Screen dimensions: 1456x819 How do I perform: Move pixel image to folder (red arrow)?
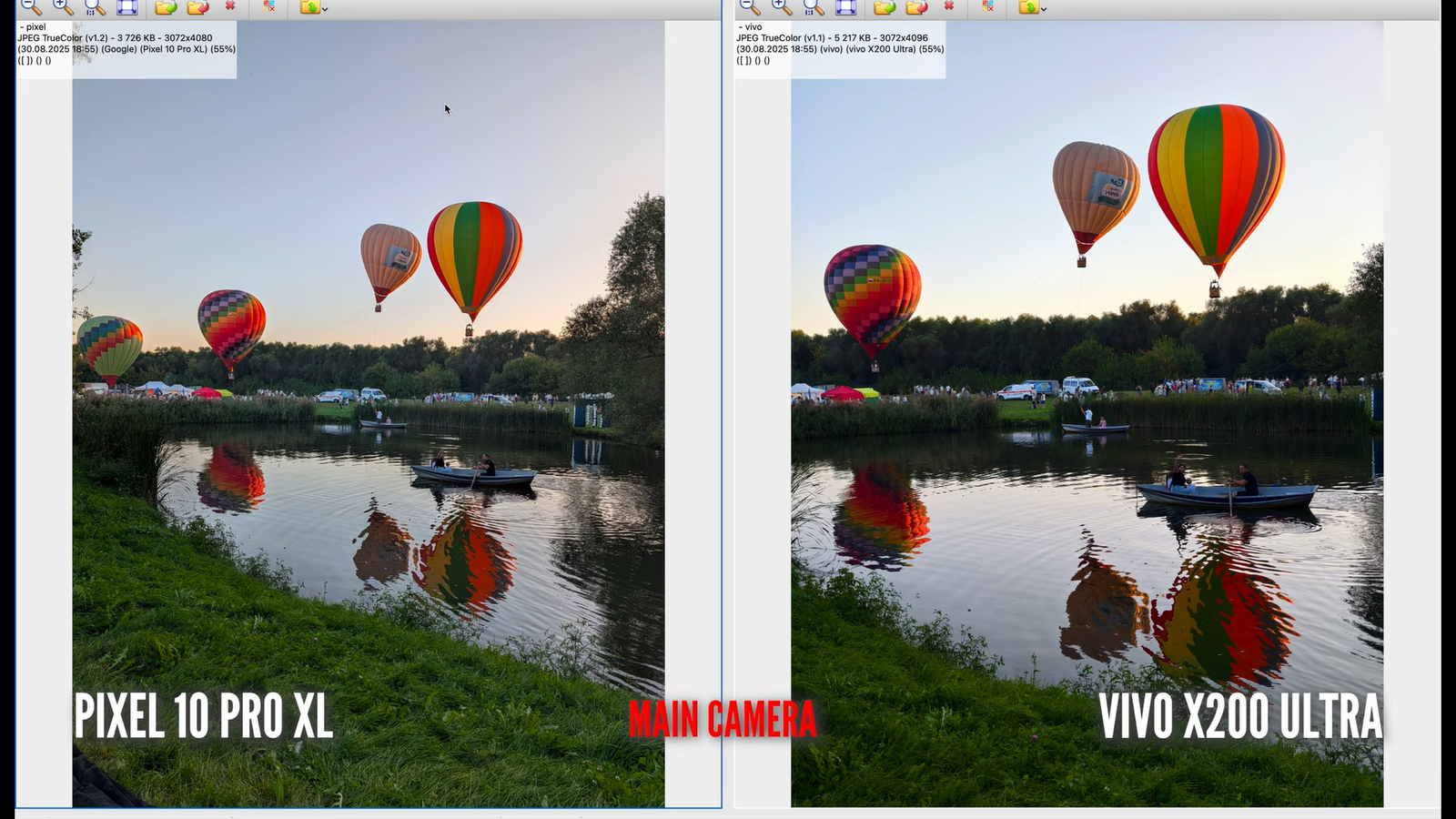point(197,7)
